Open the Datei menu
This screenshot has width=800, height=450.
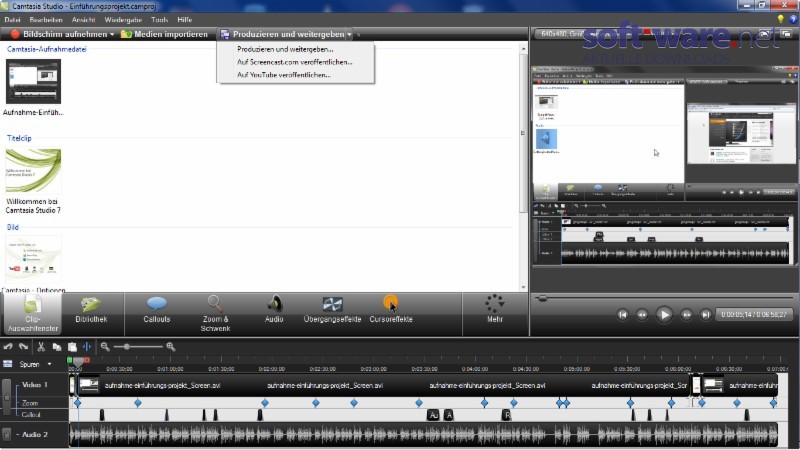coord(12,20)
